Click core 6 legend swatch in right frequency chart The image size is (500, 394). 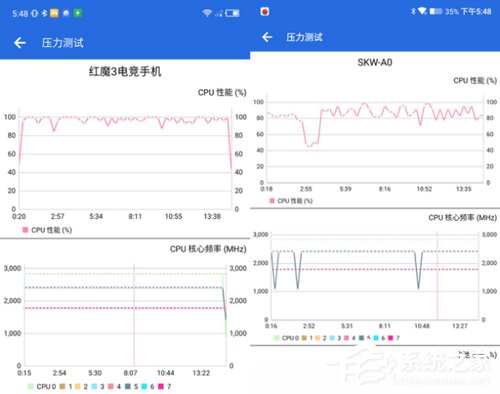click(376, 338)
